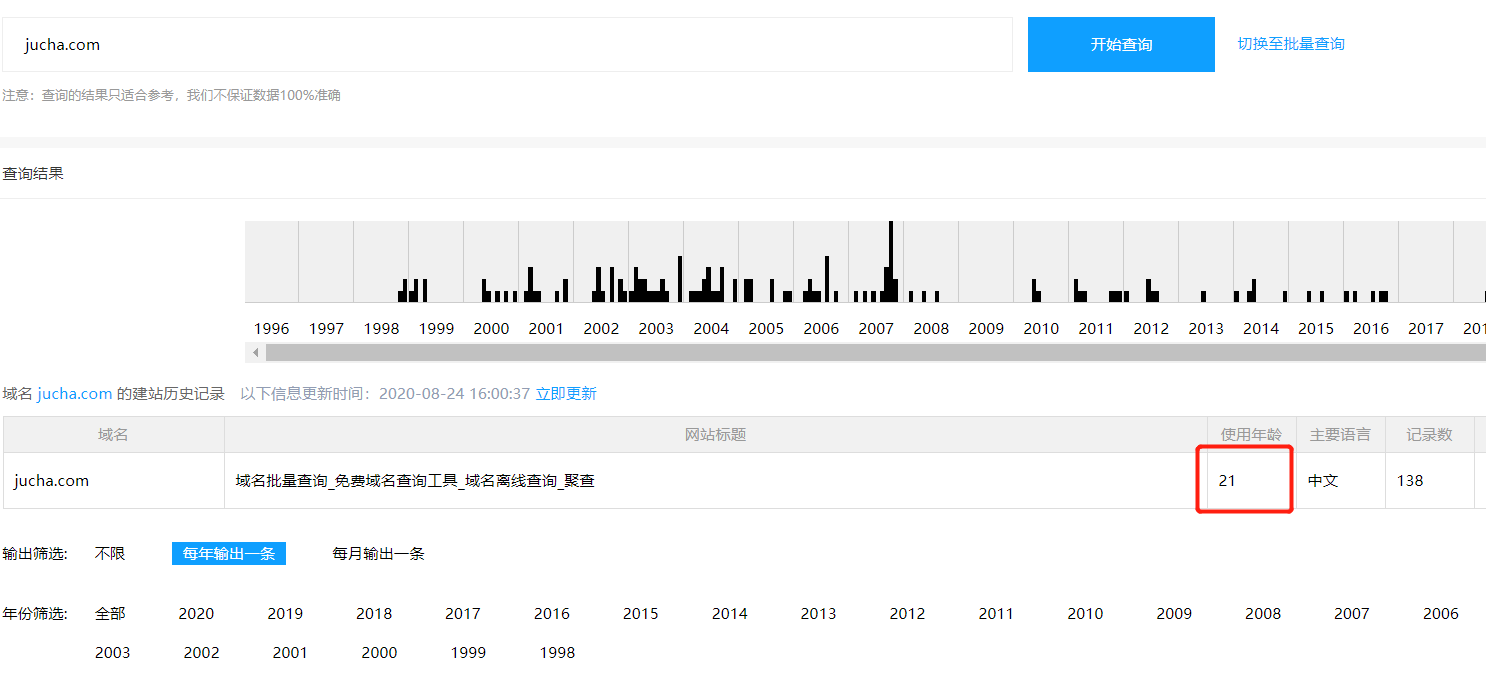Open the 切换至批量查询 link
Image resolution: width=1486 pixels, height=684 pixels.
1290,44
